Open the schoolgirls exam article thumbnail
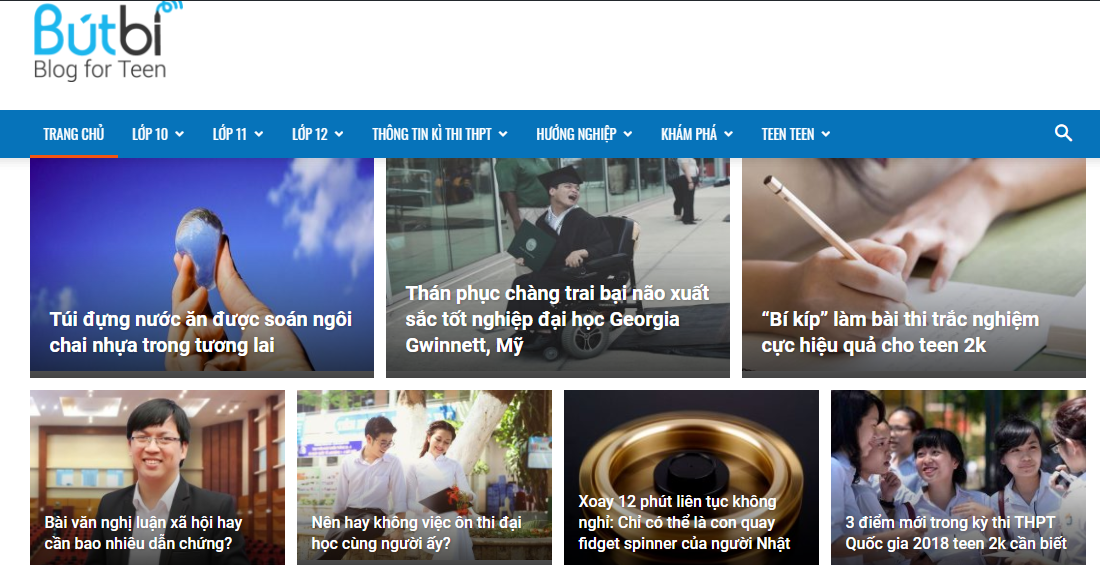This screenshot has width=1100, height=581. pyautogui.click(x=958, y=477)
